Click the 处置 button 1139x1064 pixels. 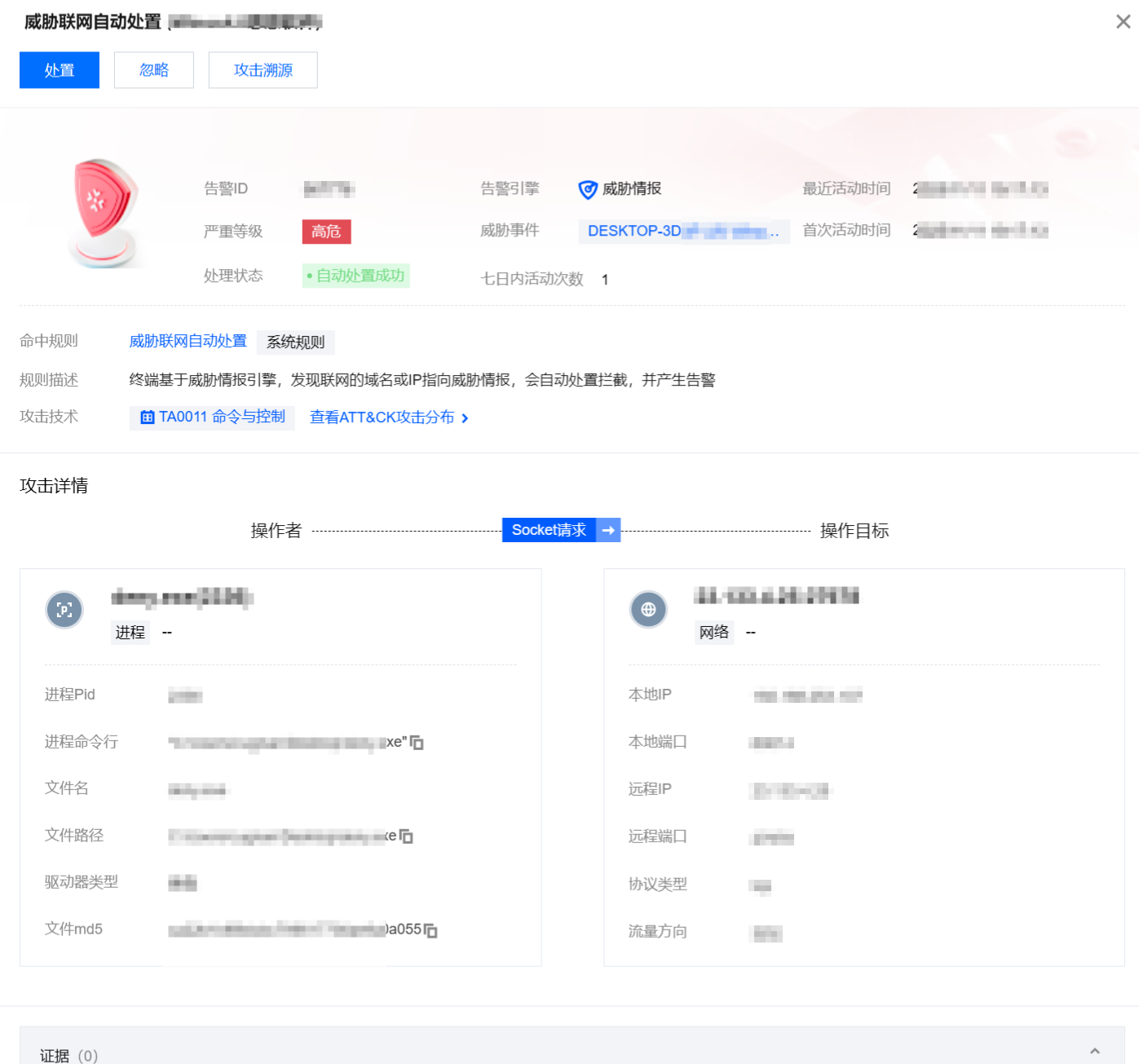click(x=60, y=70)
